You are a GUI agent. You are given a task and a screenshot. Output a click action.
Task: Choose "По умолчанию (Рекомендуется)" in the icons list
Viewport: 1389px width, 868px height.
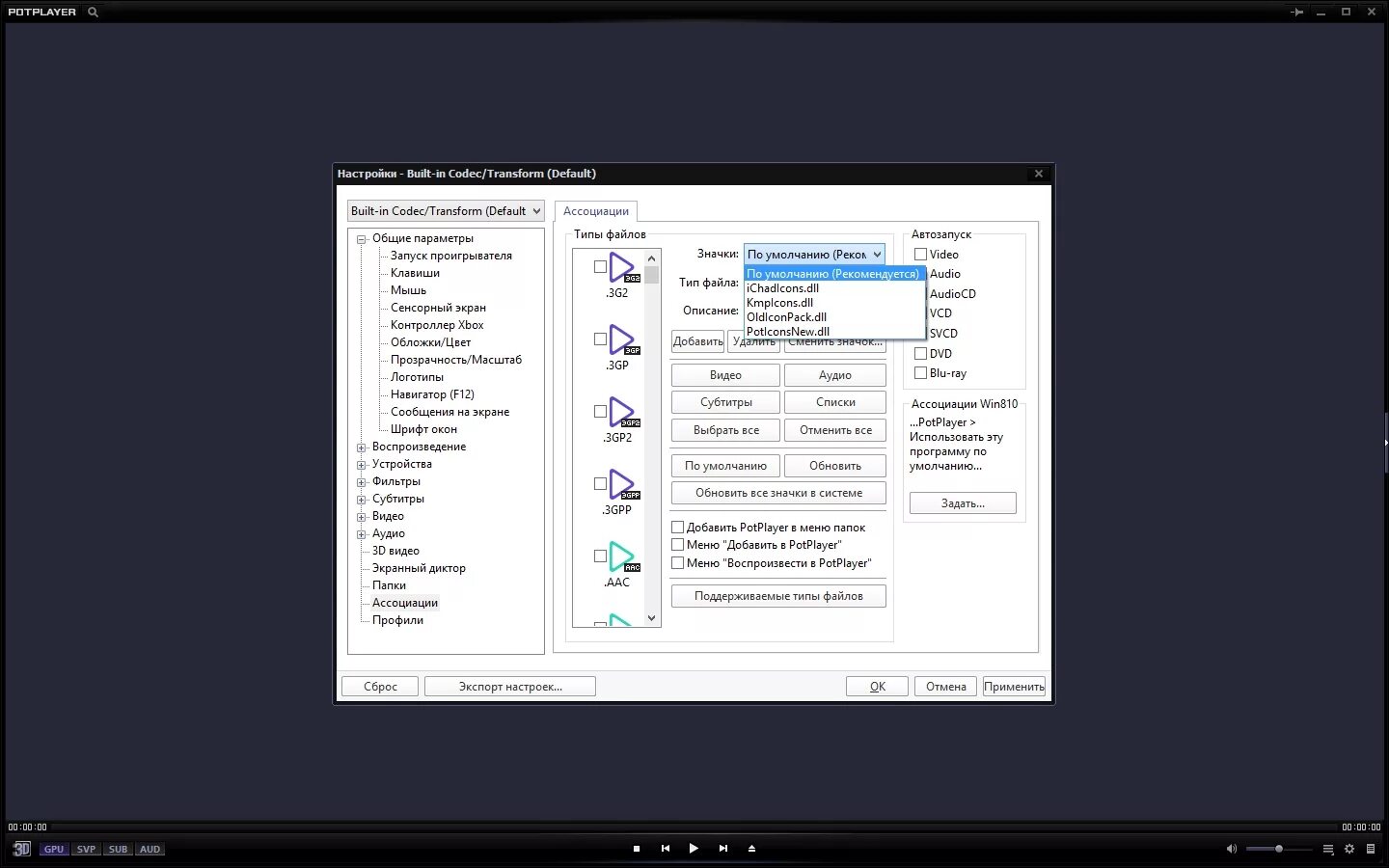point(834,274)
